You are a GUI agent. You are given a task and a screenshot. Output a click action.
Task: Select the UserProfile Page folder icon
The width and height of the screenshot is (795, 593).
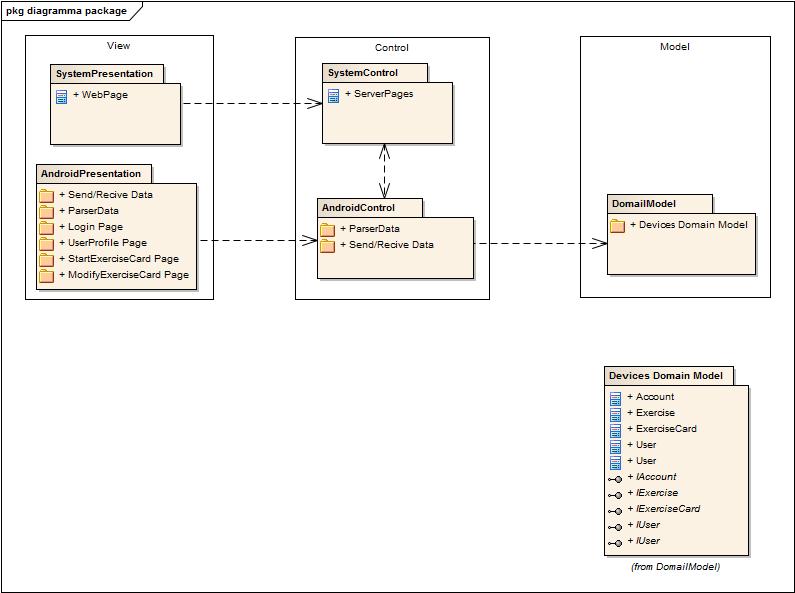click(46, 243)
